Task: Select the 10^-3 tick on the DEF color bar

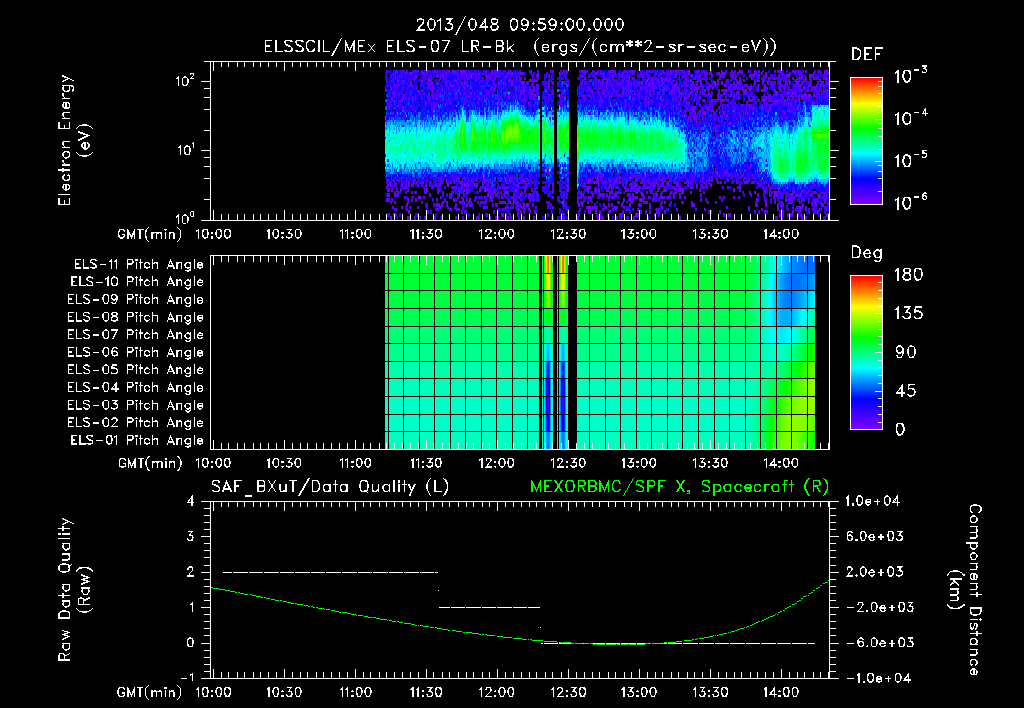Action: 910,76
